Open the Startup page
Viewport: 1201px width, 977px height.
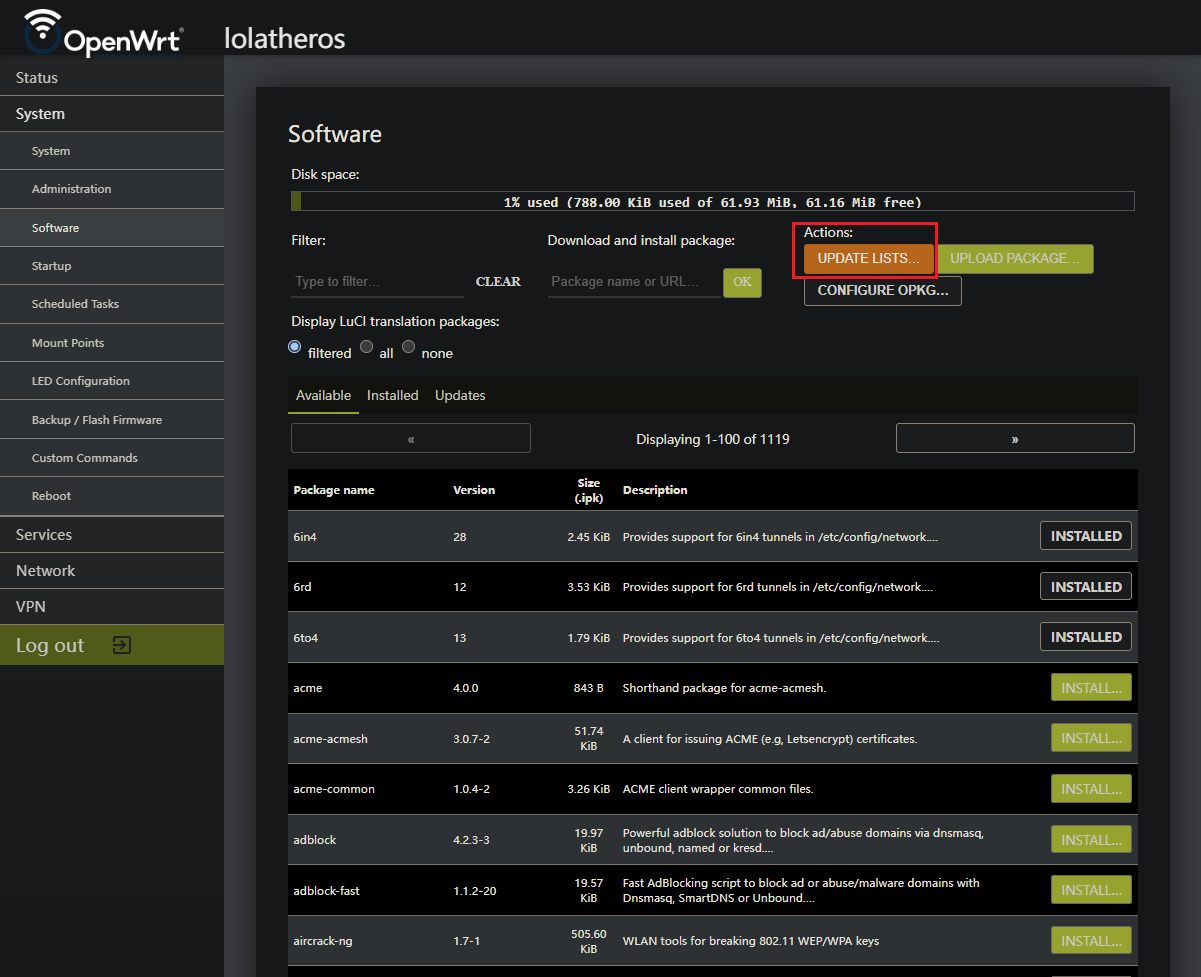pos(112,266)
